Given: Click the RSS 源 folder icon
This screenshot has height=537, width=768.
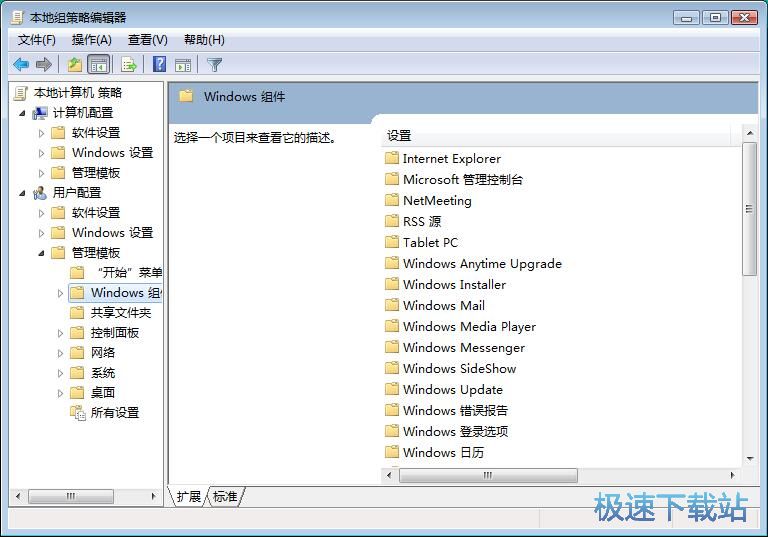Looking at the screenshot, I should (x=391, y=221).
